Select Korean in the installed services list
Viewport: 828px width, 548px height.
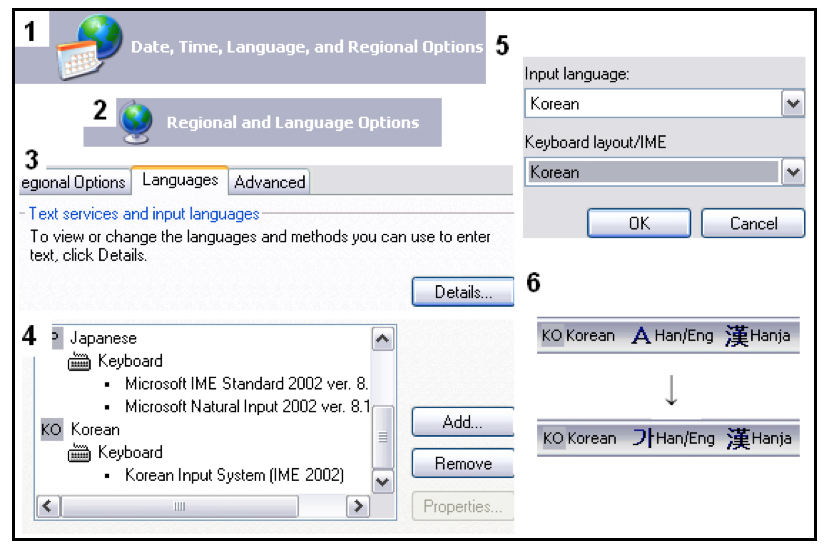coord(95,430)
